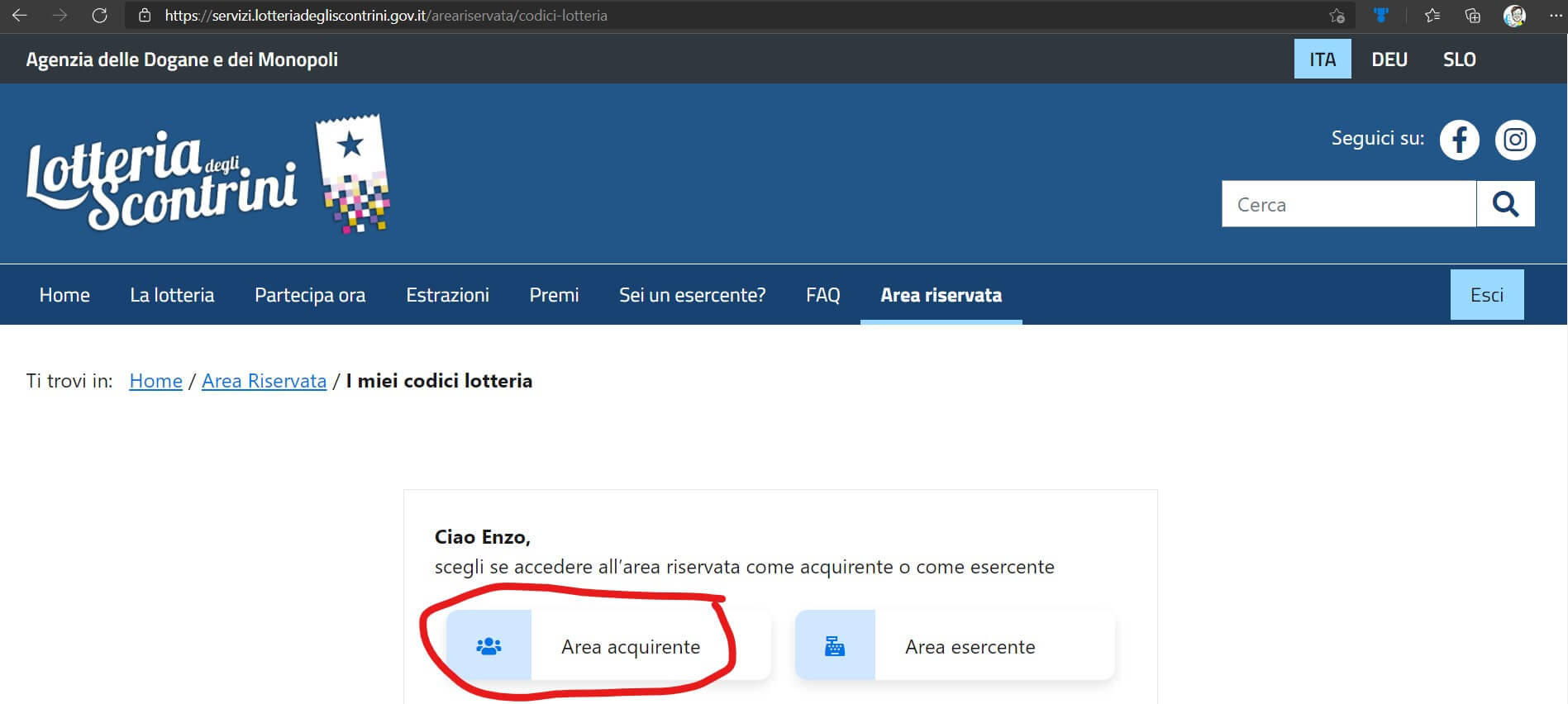This screenshot has width=1568, height=704.
Task: Select the ITA language option
Action: tap(1322, 59)
